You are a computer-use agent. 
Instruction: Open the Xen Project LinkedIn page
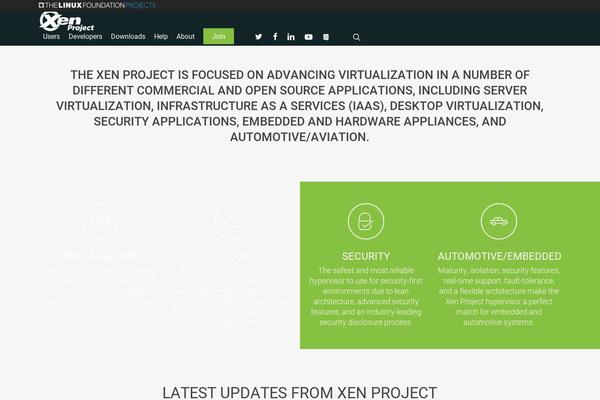291,37
